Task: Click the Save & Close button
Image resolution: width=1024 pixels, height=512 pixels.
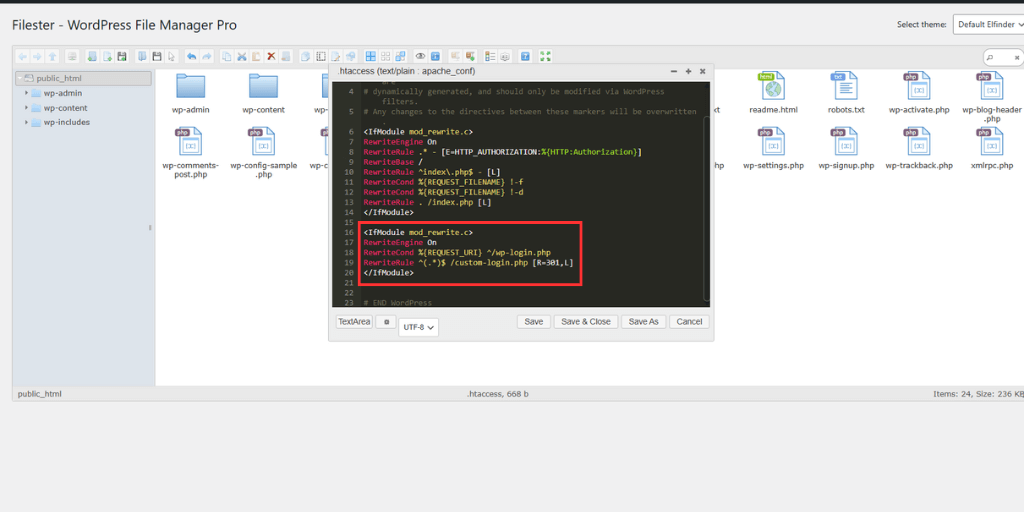Action: tap(585, 321)
